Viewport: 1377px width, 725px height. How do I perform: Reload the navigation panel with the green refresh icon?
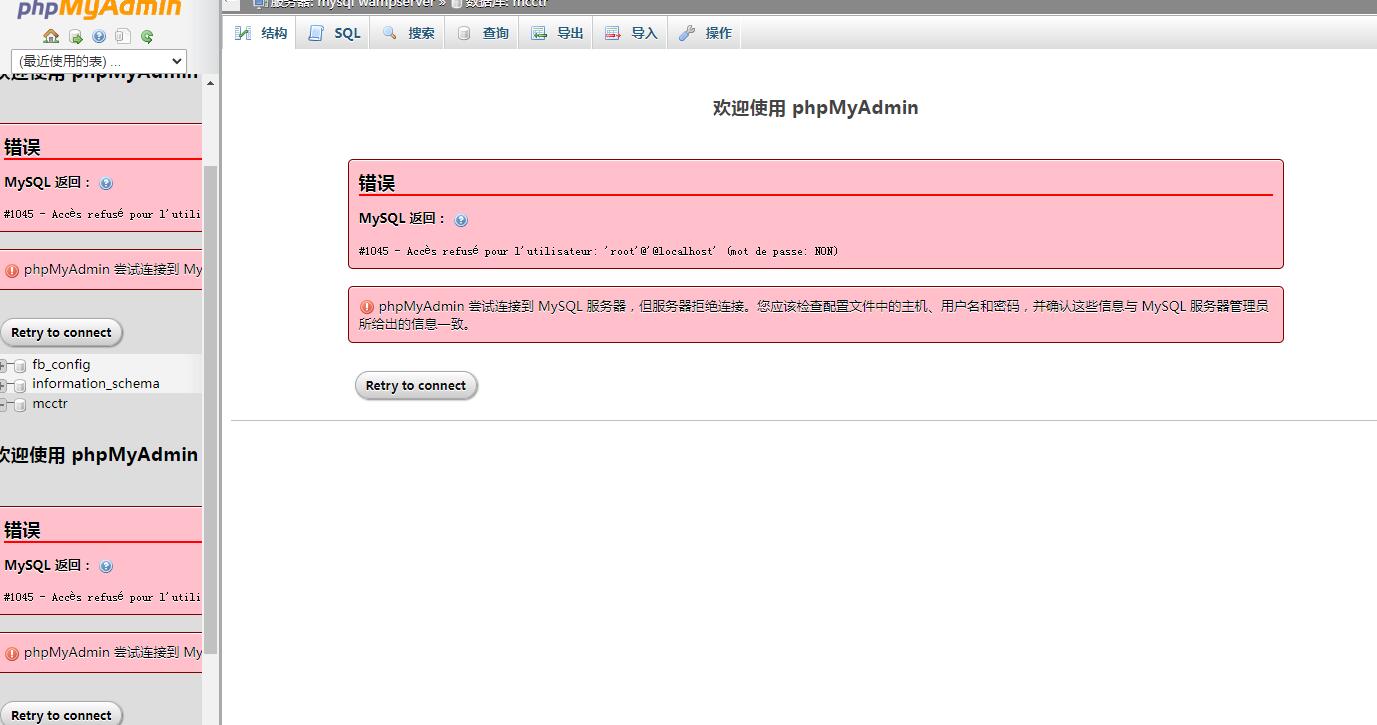[x=147, y=37]
